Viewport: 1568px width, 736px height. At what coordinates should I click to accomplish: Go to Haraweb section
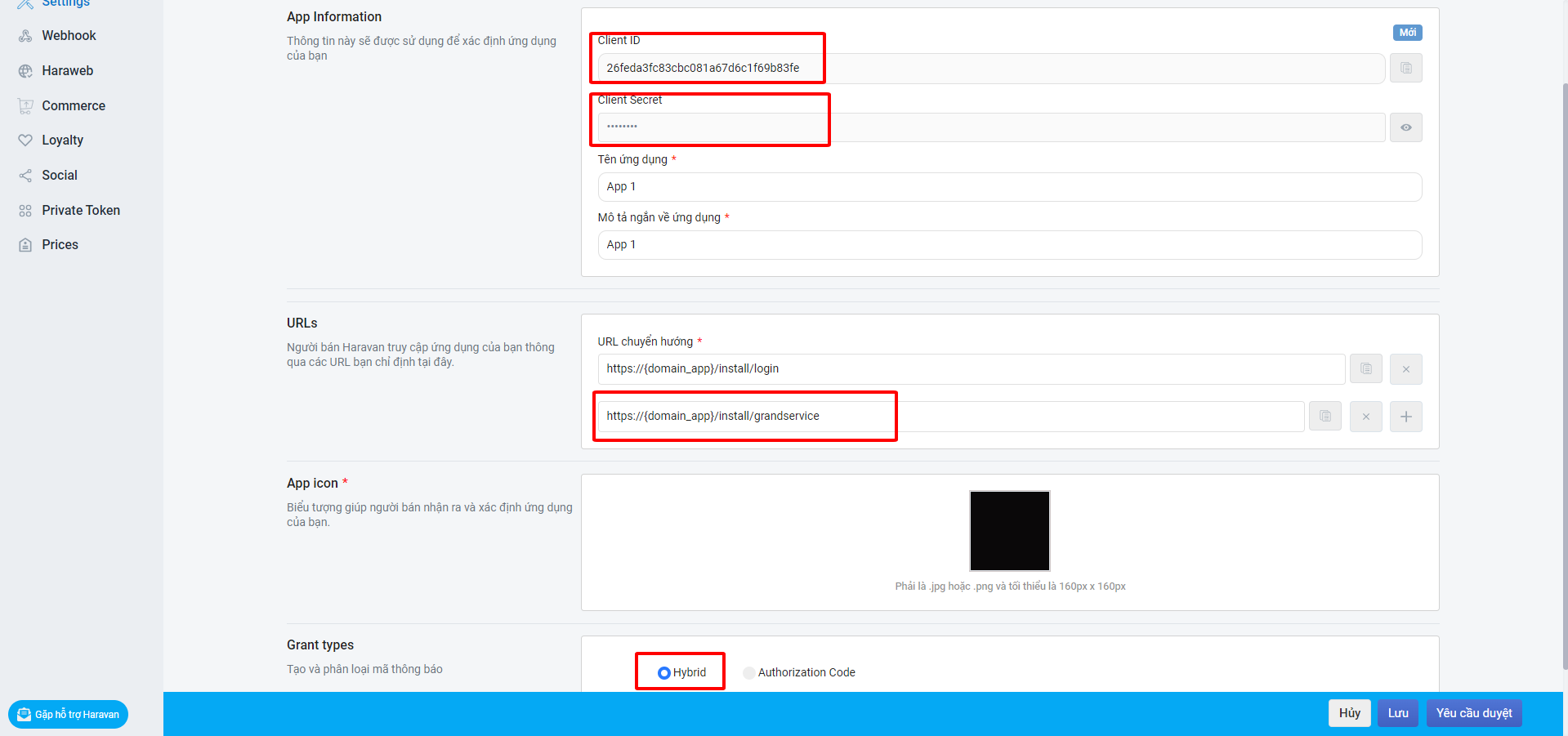point(67,71)
